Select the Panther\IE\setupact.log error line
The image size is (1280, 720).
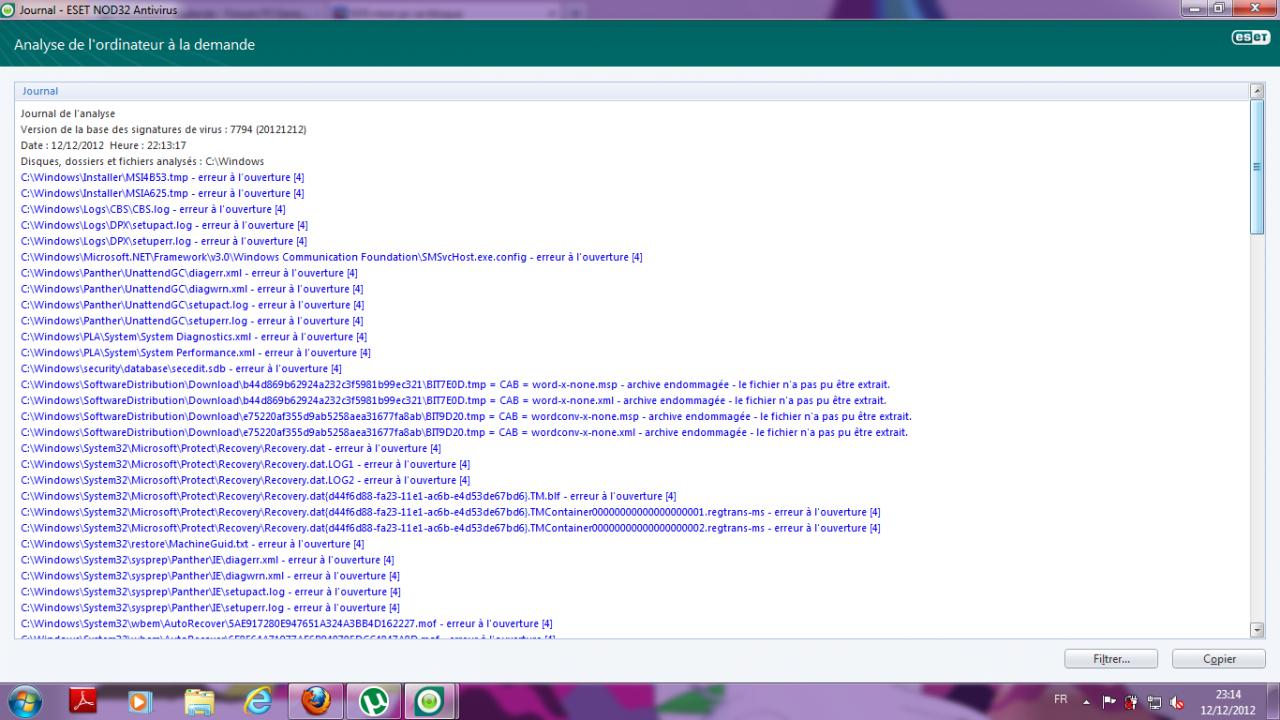[x=211, y=592]
